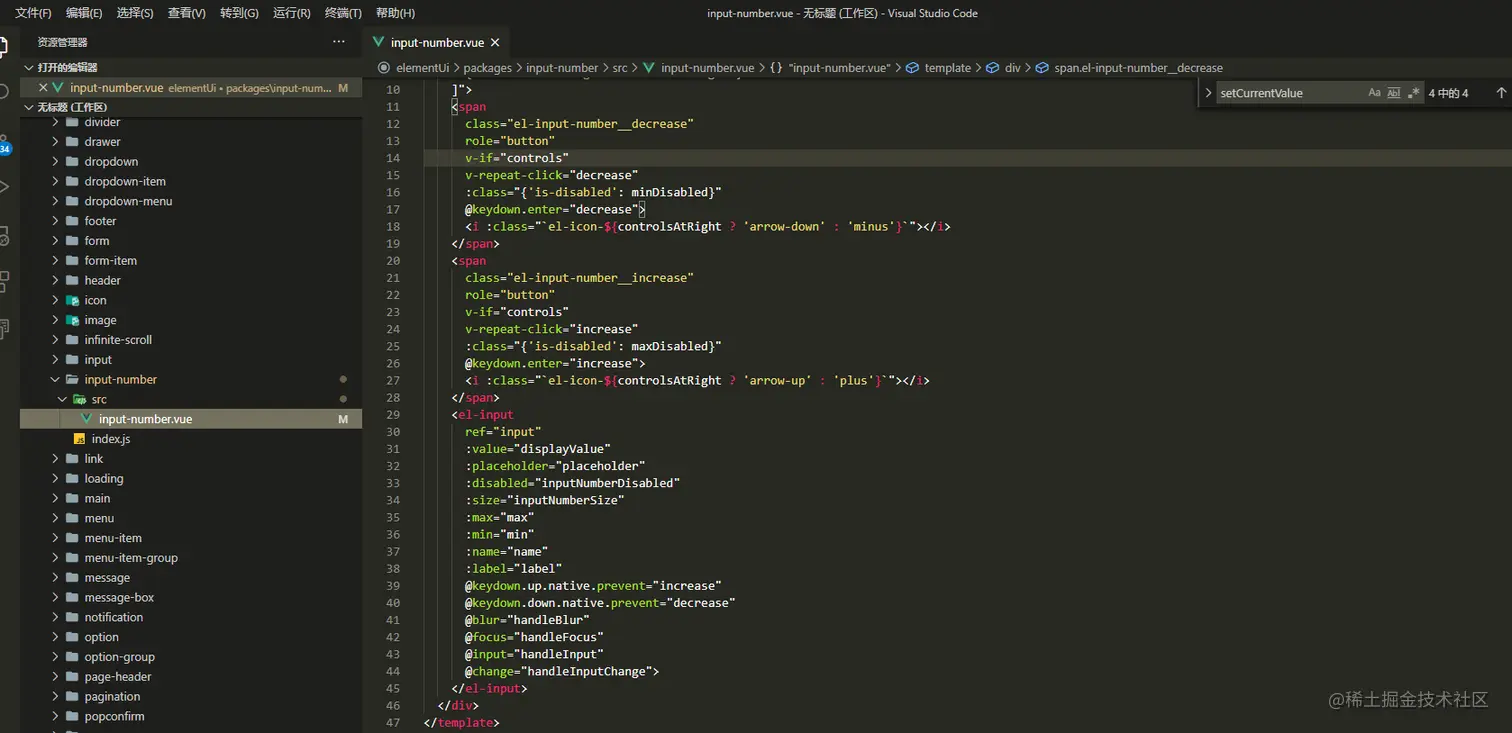Screen dimensions: 1512x733
Task: Click the menu folder icon
Action: 72,519
